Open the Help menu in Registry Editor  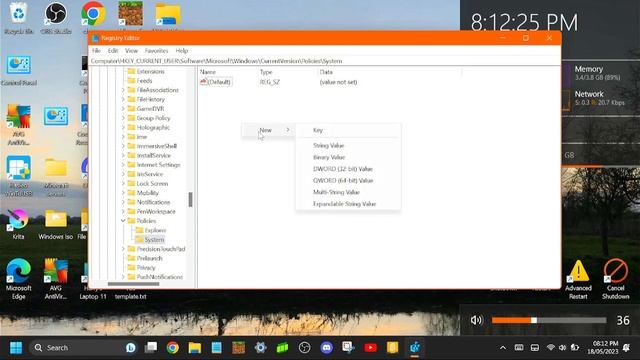click(182, 51)
